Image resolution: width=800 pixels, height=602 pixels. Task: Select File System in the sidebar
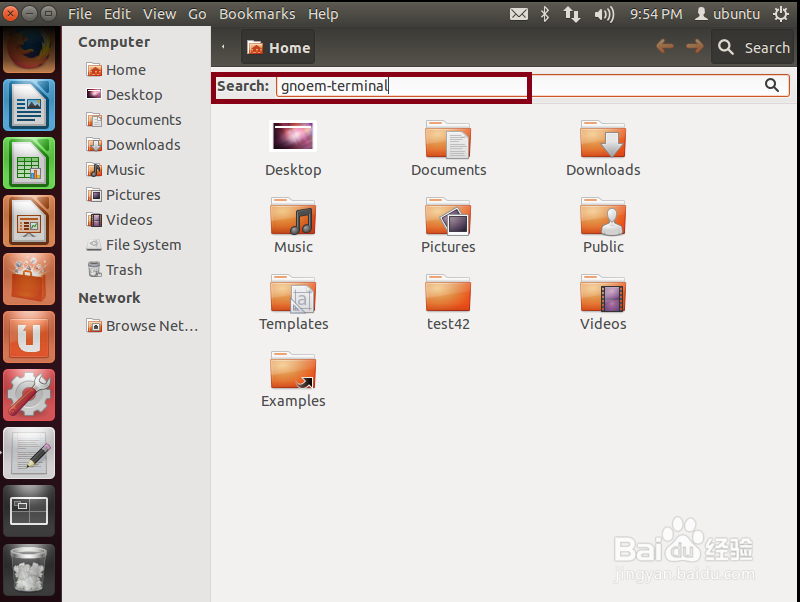(x=134, y=245)
